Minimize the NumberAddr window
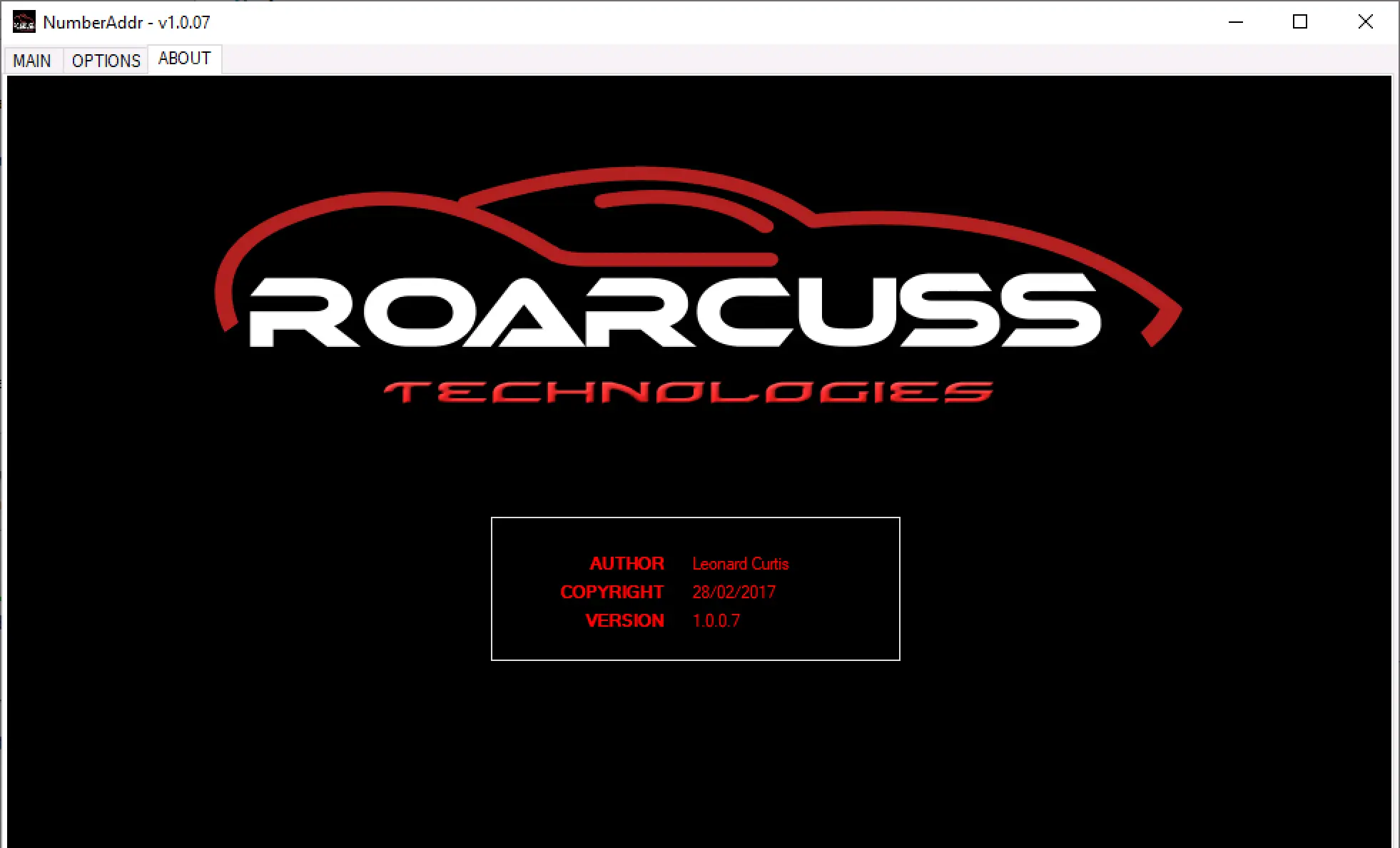The width and height of the screenshot is (1400, 848). 1236,22
